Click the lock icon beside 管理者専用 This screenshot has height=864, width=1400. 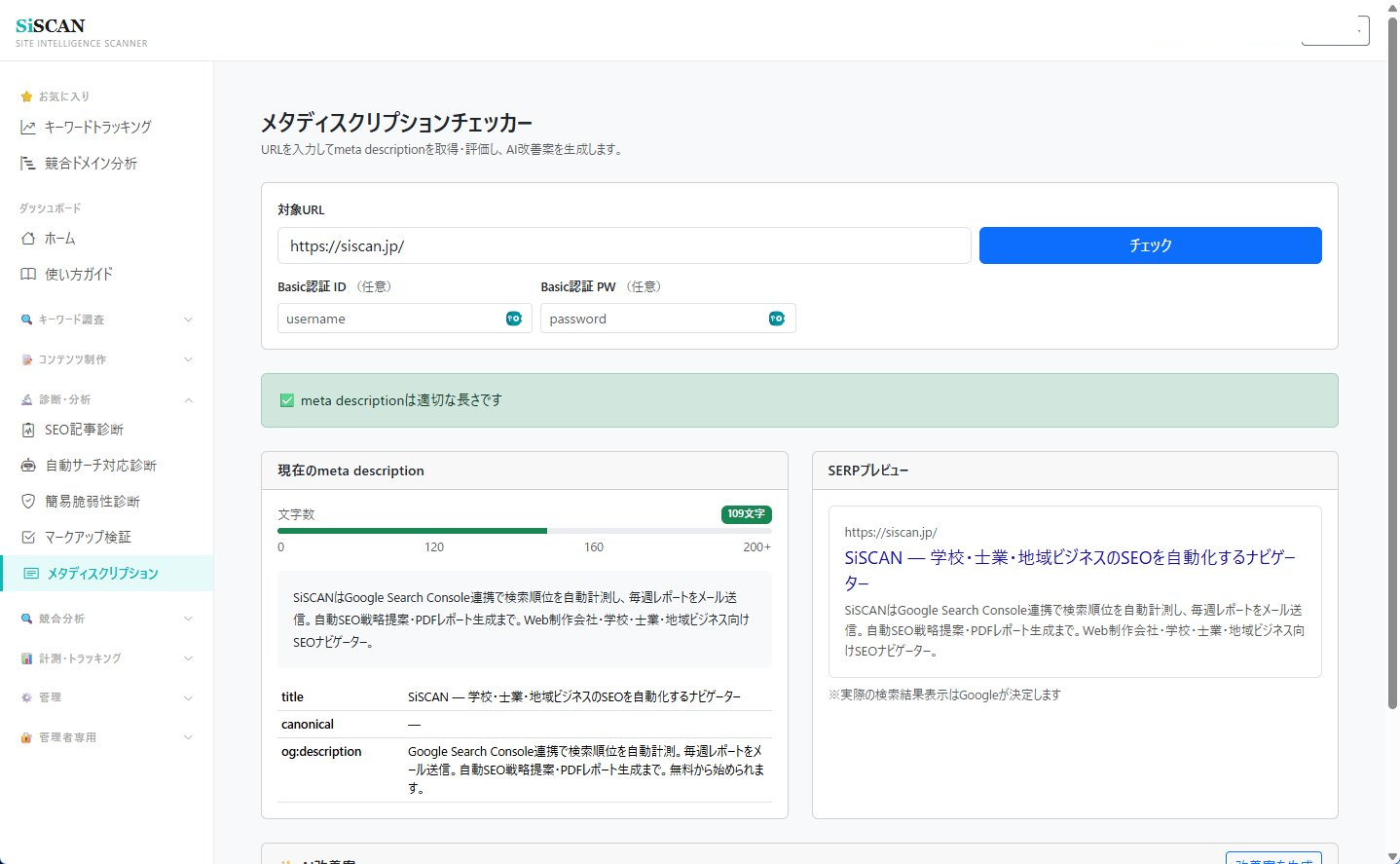[26, 737]
